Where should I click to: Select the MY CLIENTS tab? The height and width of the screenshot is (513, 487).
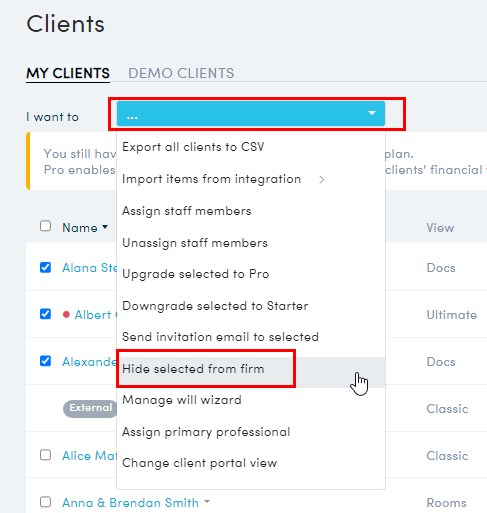point(68,73)
